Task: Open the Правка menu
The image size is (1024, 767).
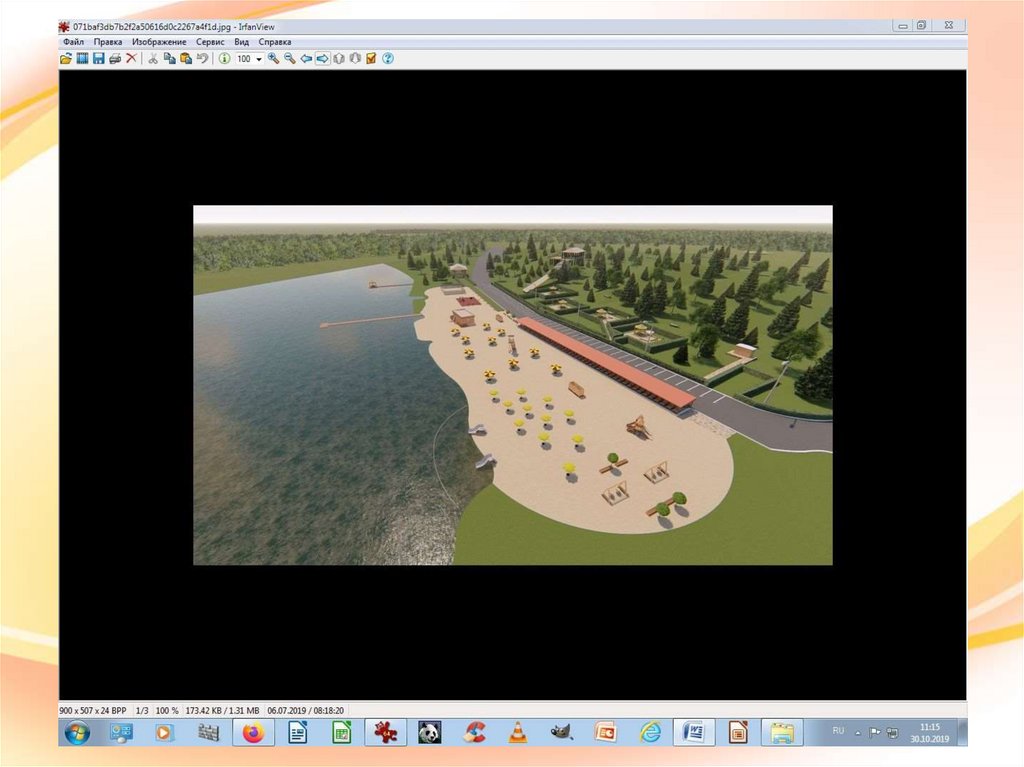Action: [x=108, y=42]
